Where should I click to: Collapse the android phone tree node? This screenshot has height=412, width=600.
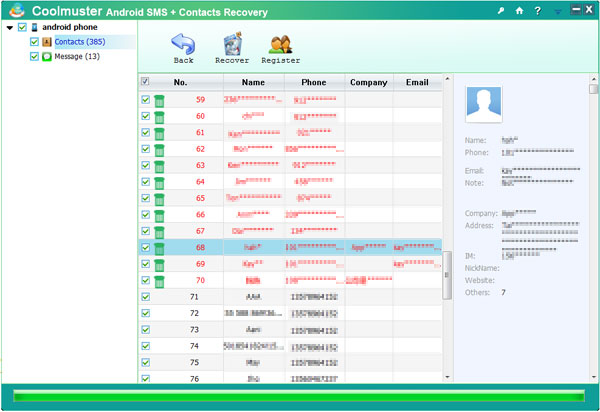click(x=10, y=28)
